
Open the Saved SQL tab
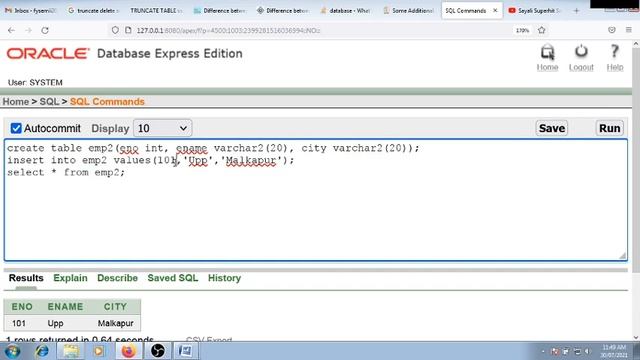click(173, 278)
